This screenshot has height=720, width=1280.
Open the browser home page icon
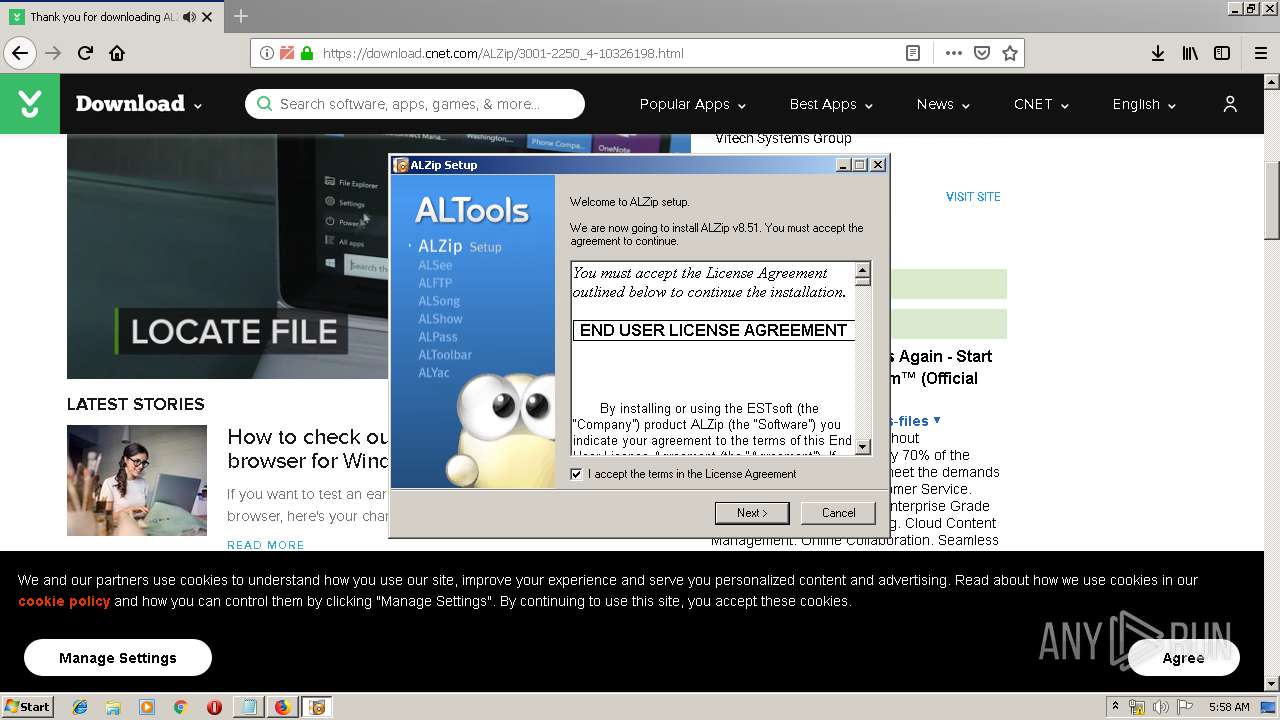click(x=117, y=53)
